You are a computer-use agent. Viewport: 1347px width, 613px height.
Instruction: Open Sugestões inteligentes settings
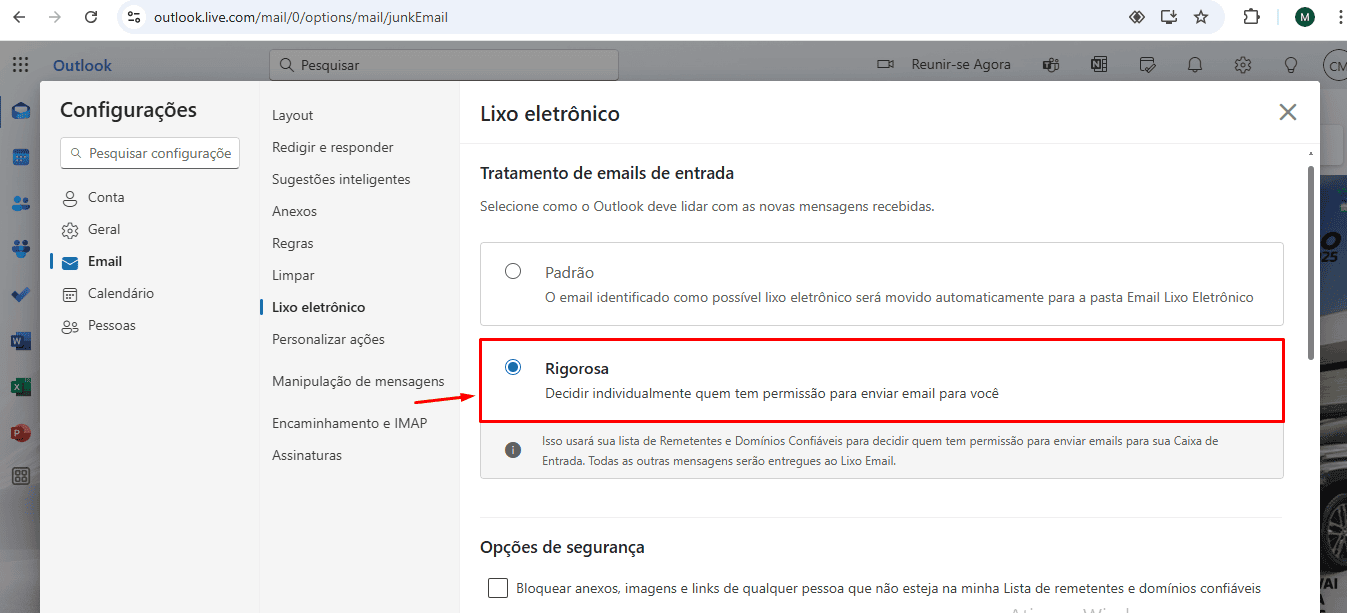341,179
